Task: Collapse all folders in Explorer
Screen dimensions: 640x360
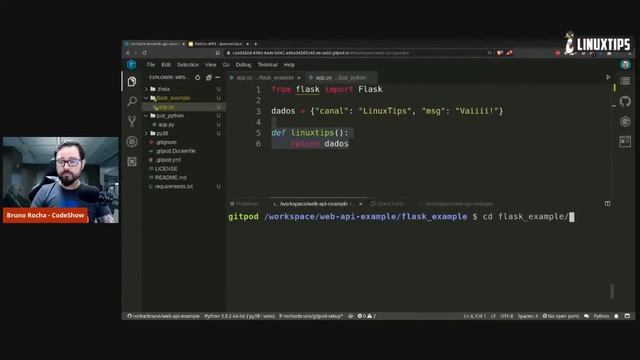Action: tap(209, 77)
